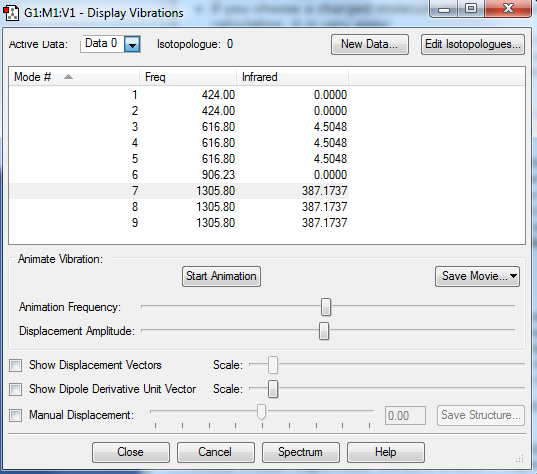Click Start Animation button
This screenshot has width=537, height=474.
tap(221, 276)
